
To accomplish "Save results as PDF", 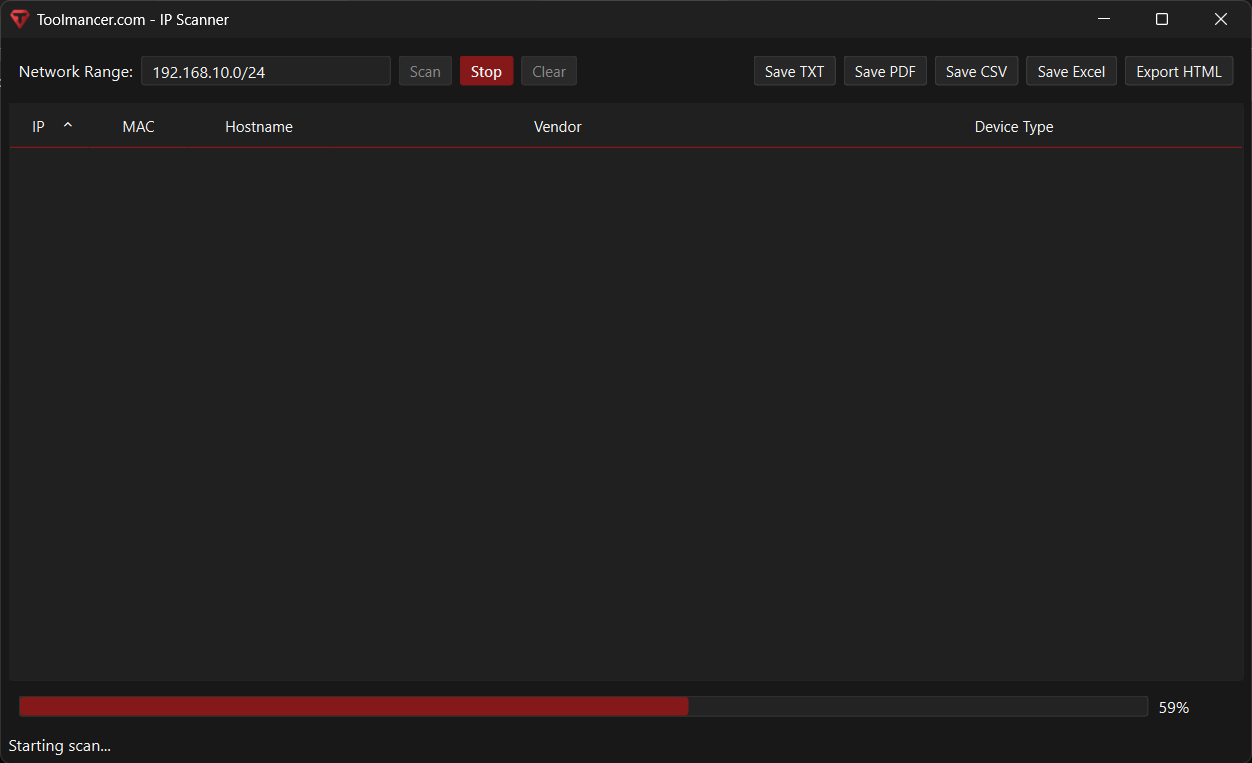I will (885, 71).
